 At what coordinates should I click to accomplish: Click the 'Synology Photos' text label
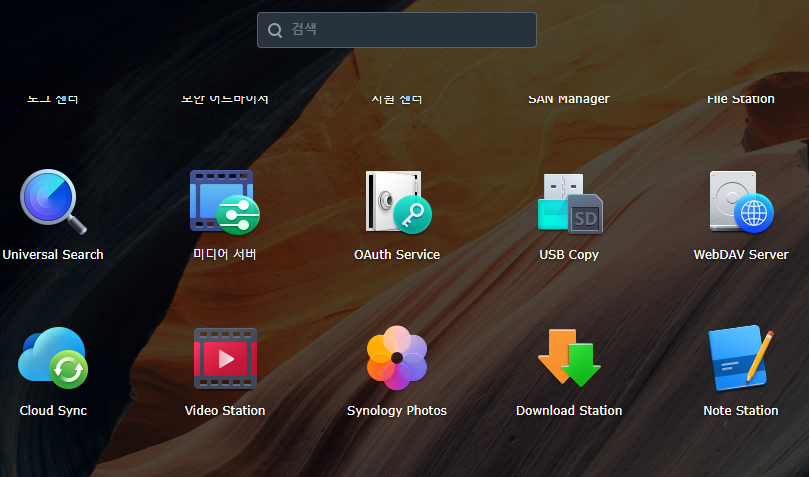pos(397,410)
